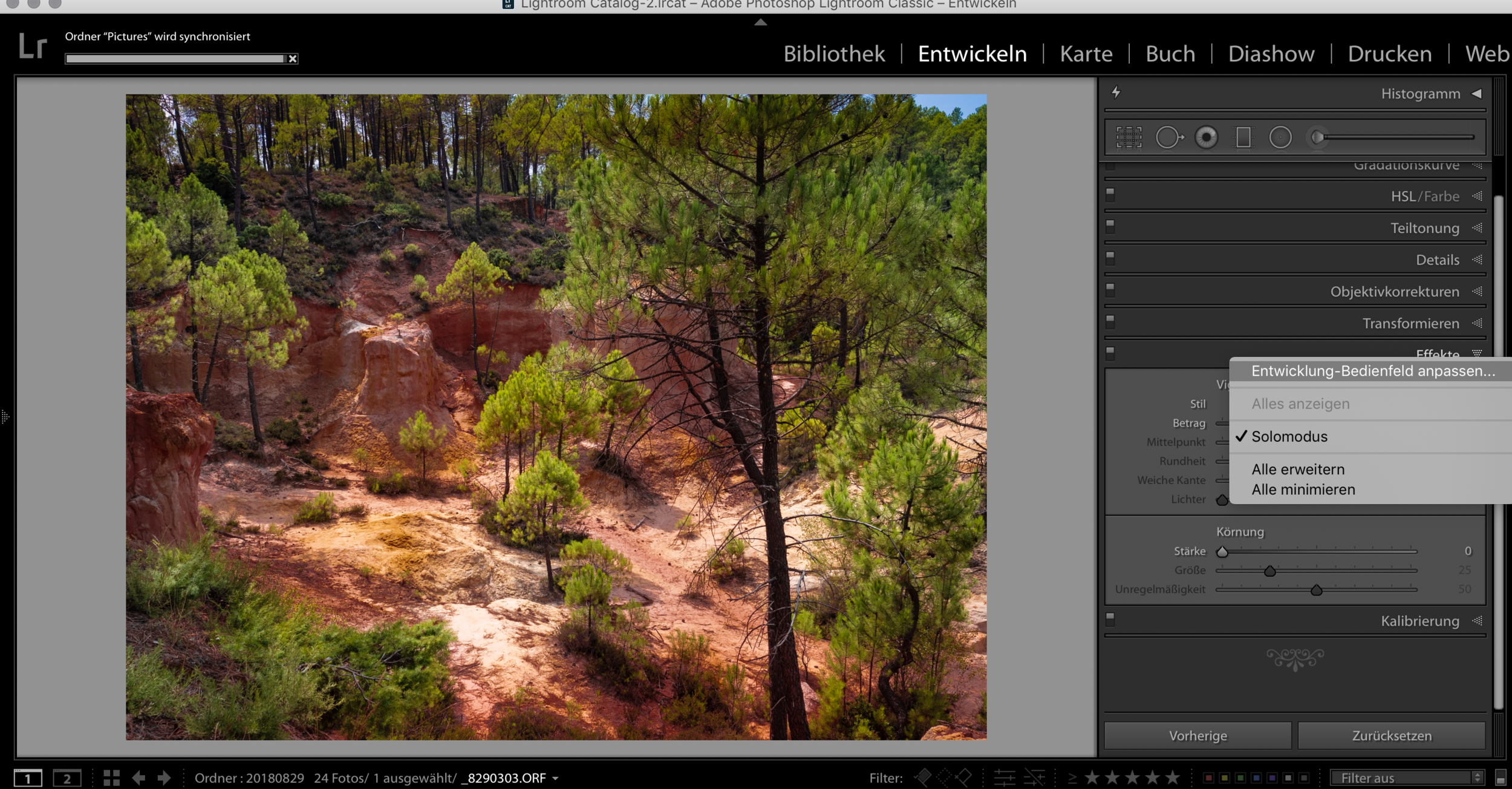Click the Lr logo identity plate

coord(33,46)
